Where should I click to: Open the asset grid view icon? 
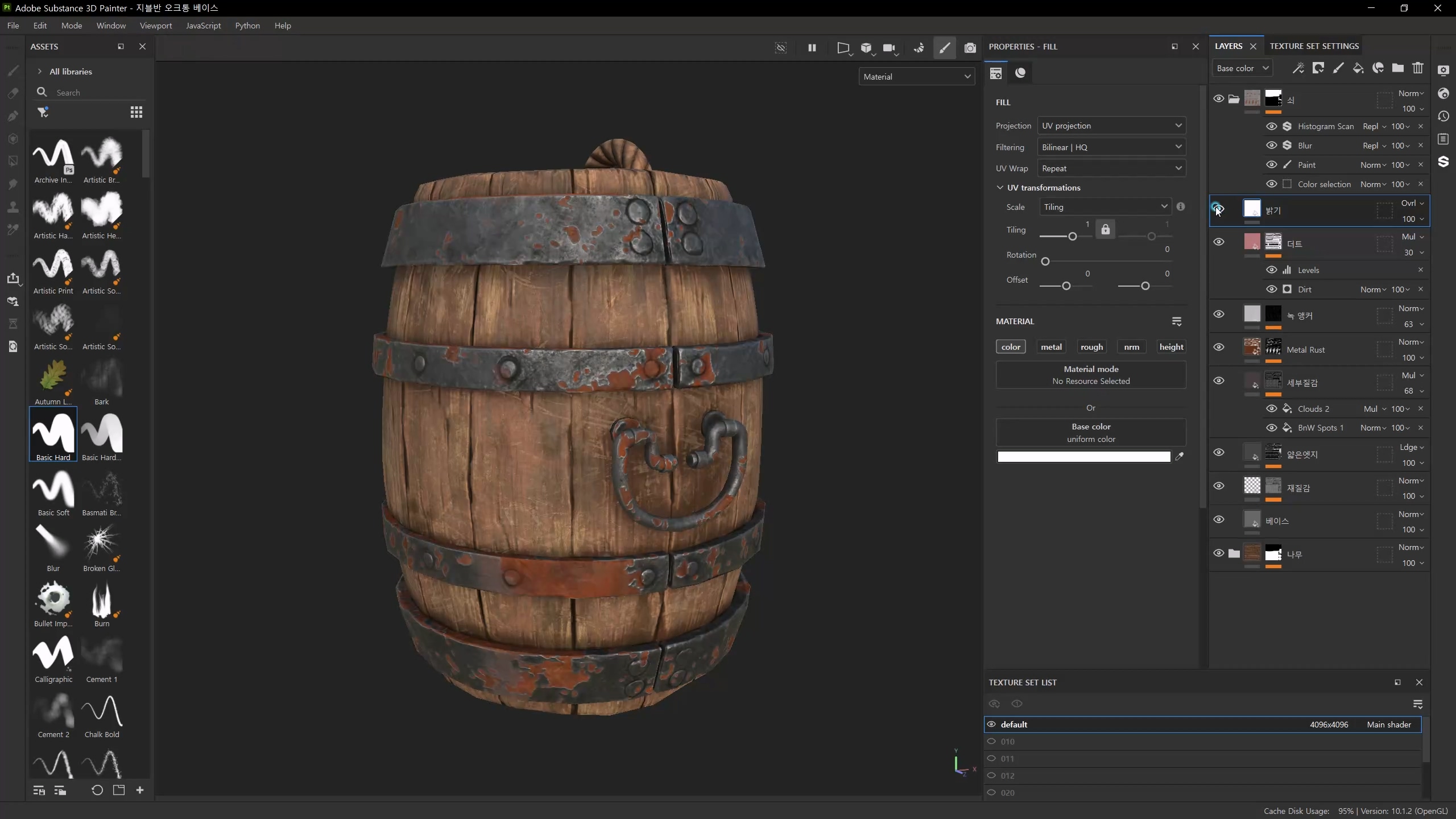click(136, 112)
